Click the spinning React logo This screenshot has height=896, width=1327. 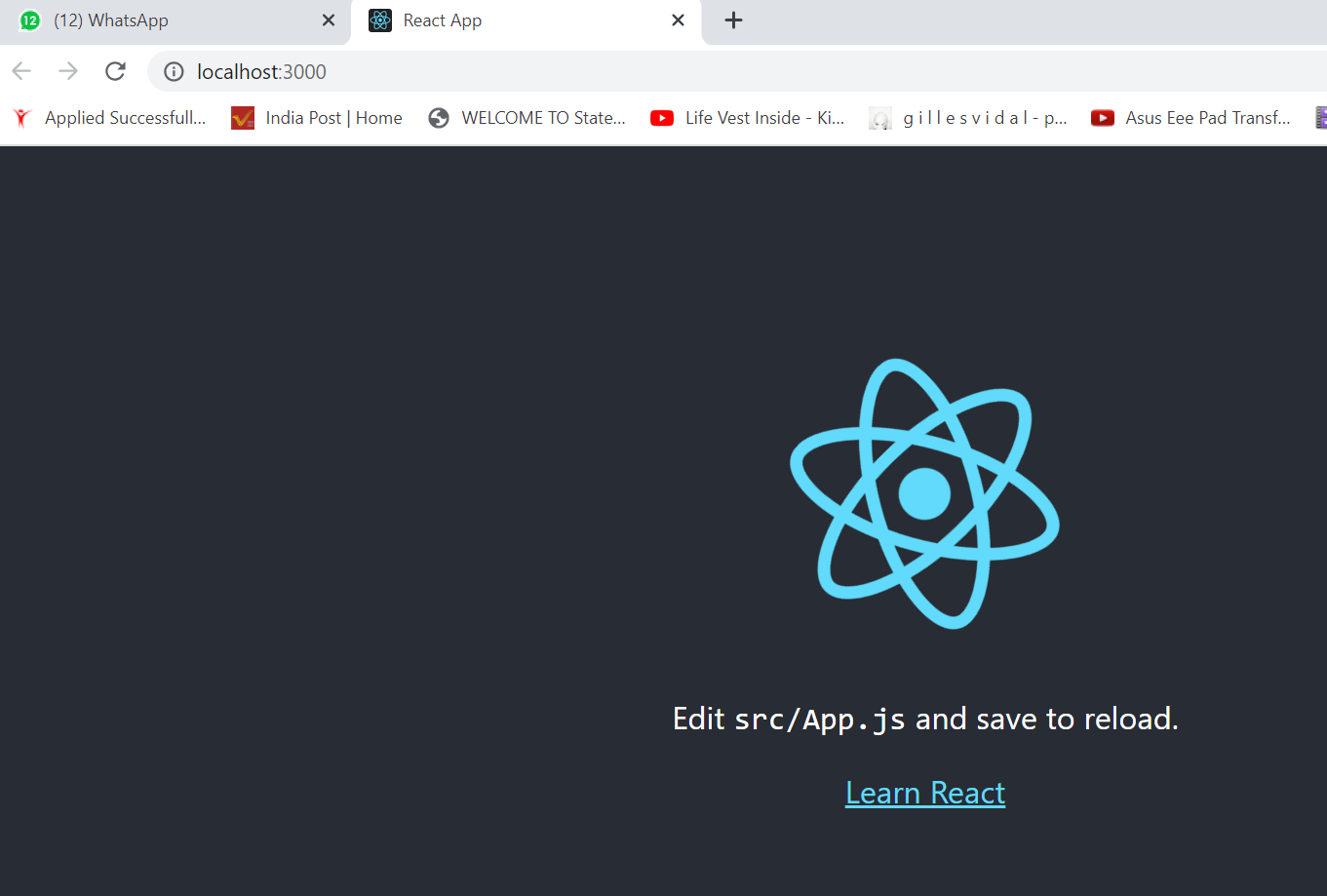click(924, 493)
